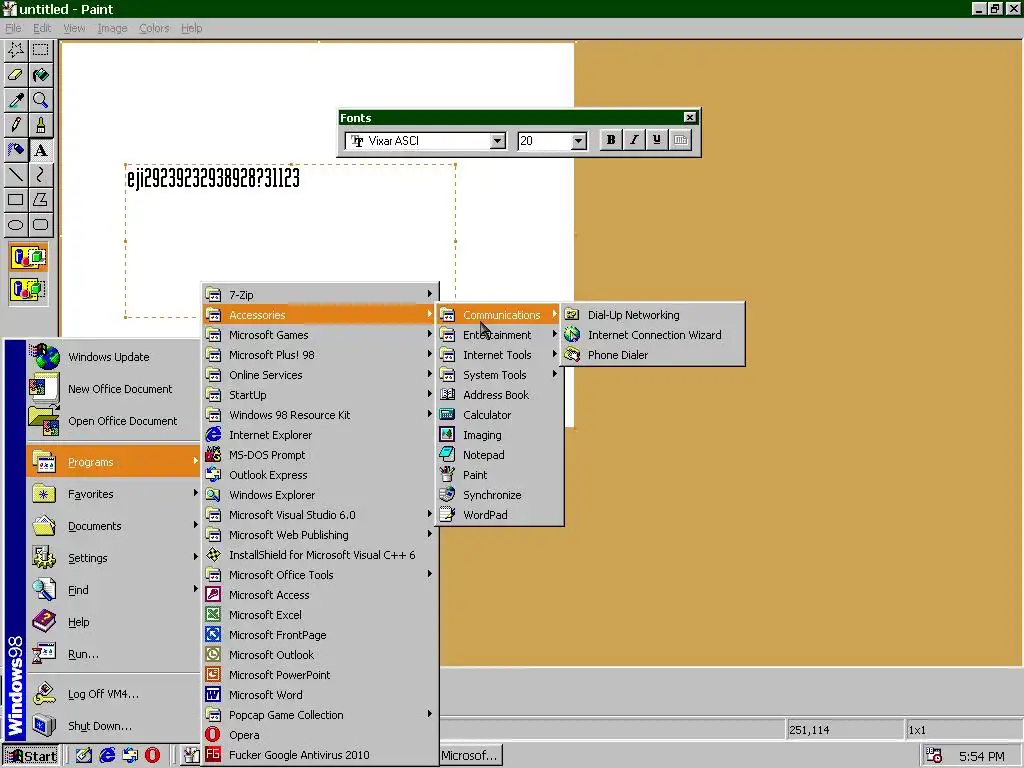Expand the 7-Zip program folder

pyautogui.click(x=319, y=295)
